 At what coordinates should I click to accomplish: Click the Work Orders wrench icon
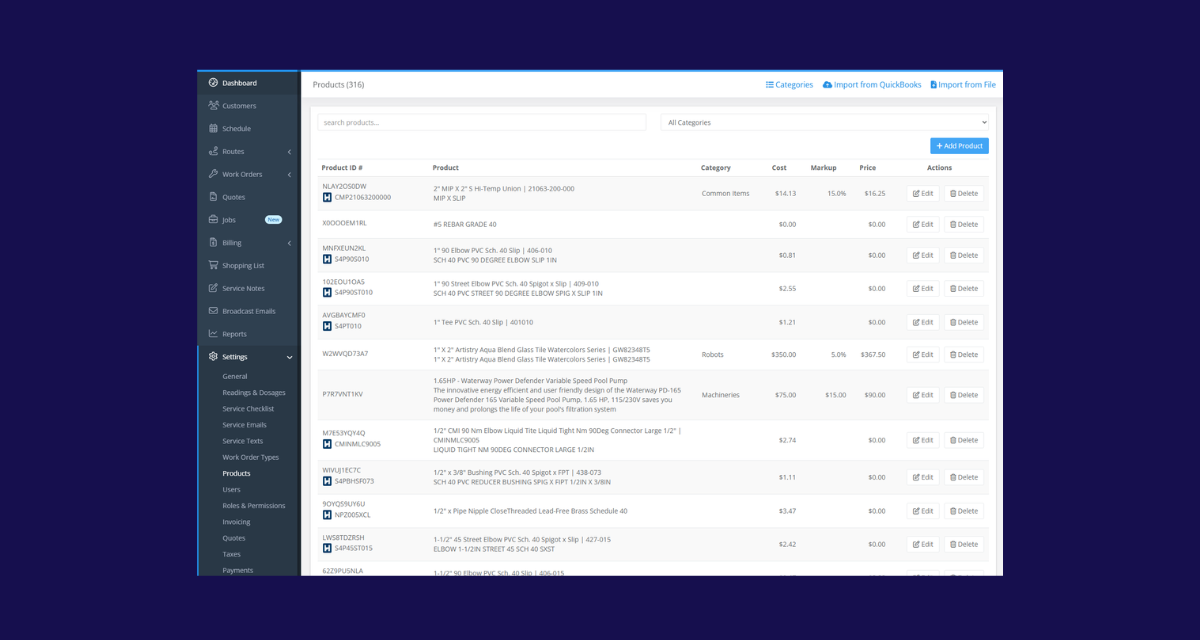tap(213, 174)
